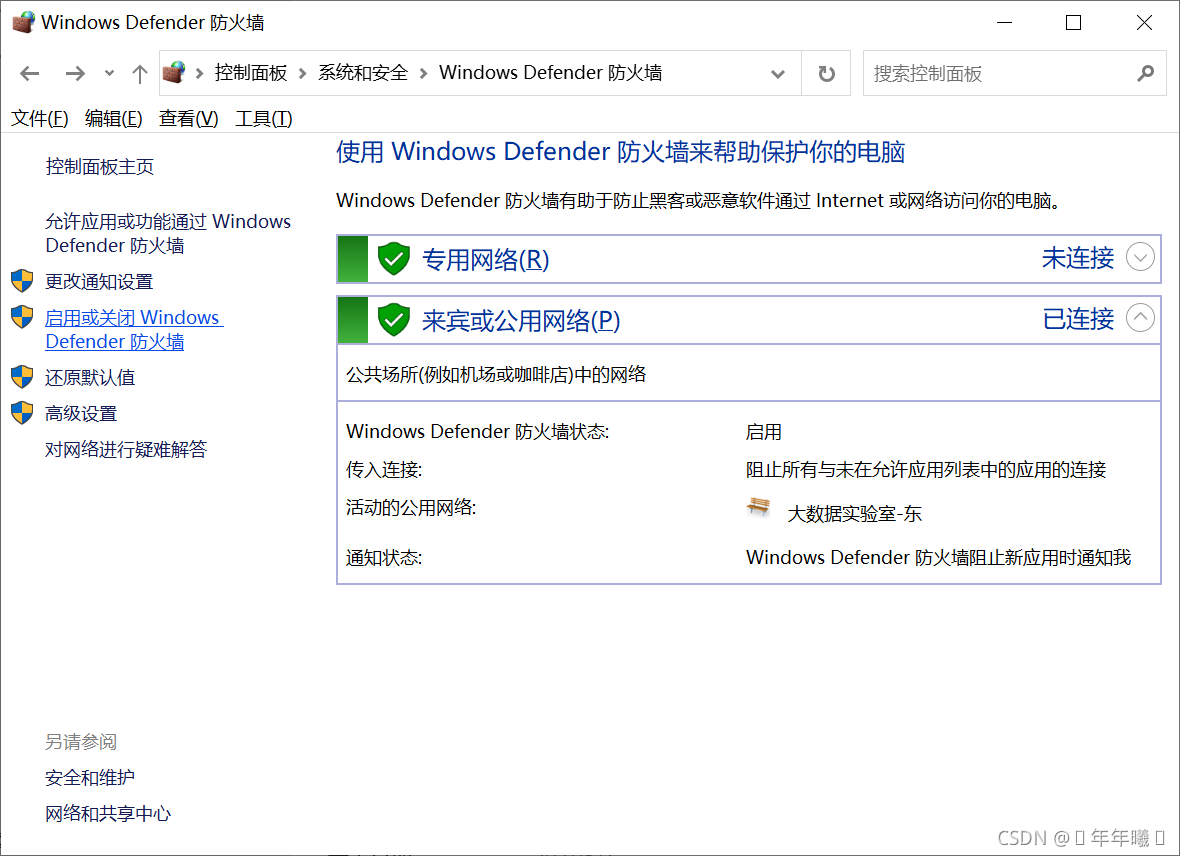Click the Forward navigation arrow
This screenshot has height=856, width=1180.
[75, 73]
